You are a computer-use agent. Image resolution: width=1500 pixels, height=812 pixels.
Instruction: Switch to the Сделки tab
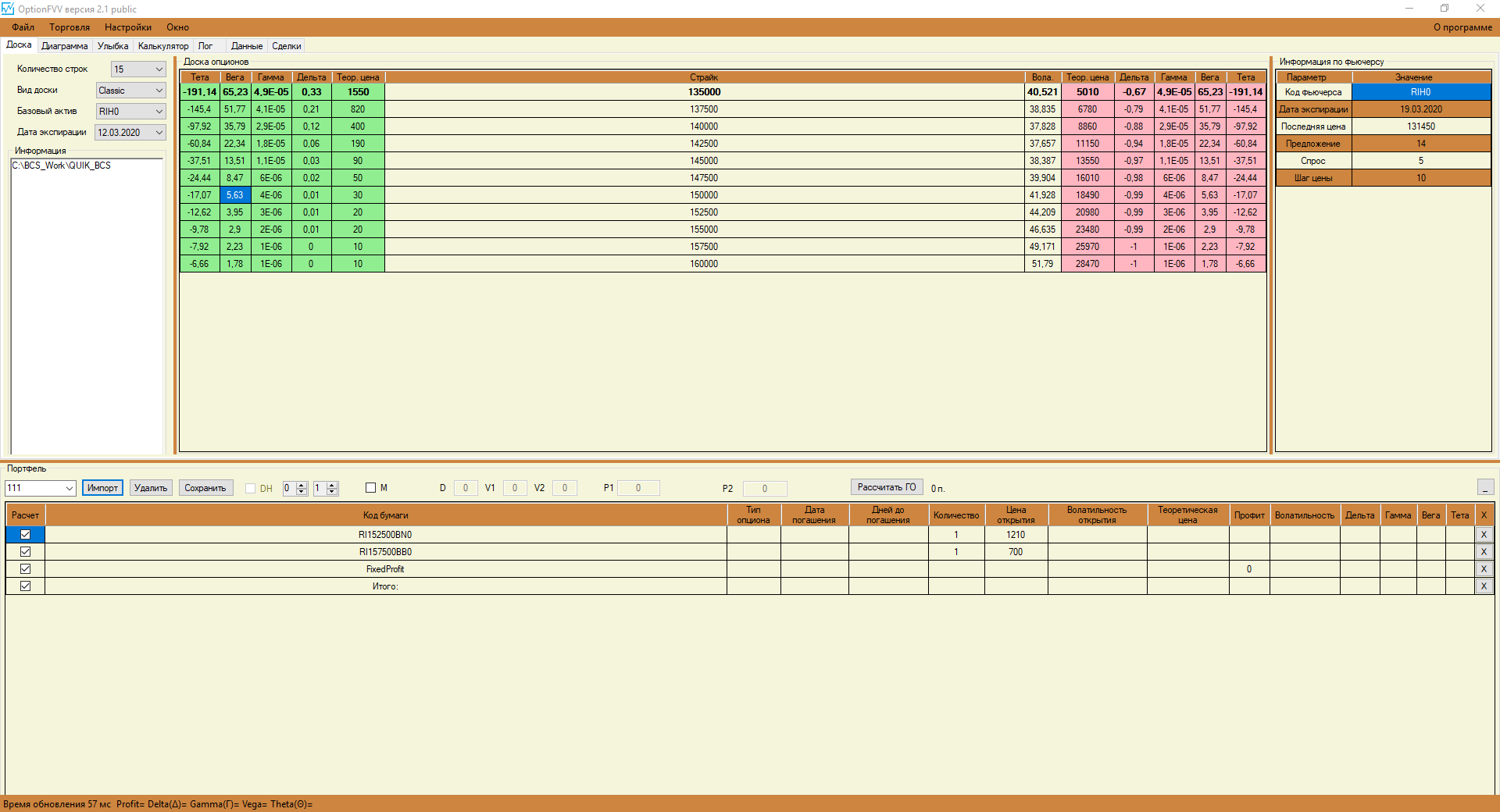tap(287, 46)
